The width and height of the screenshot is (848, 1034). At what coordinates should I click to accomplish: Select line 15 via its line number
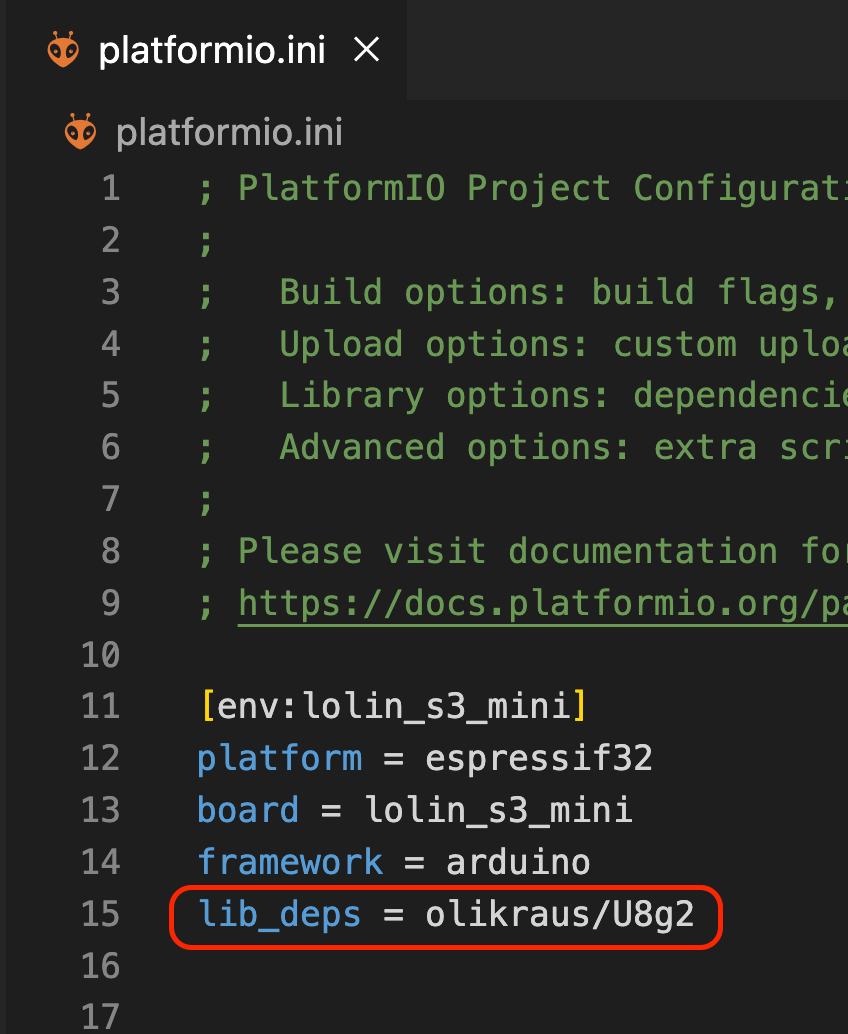[100, 914]
